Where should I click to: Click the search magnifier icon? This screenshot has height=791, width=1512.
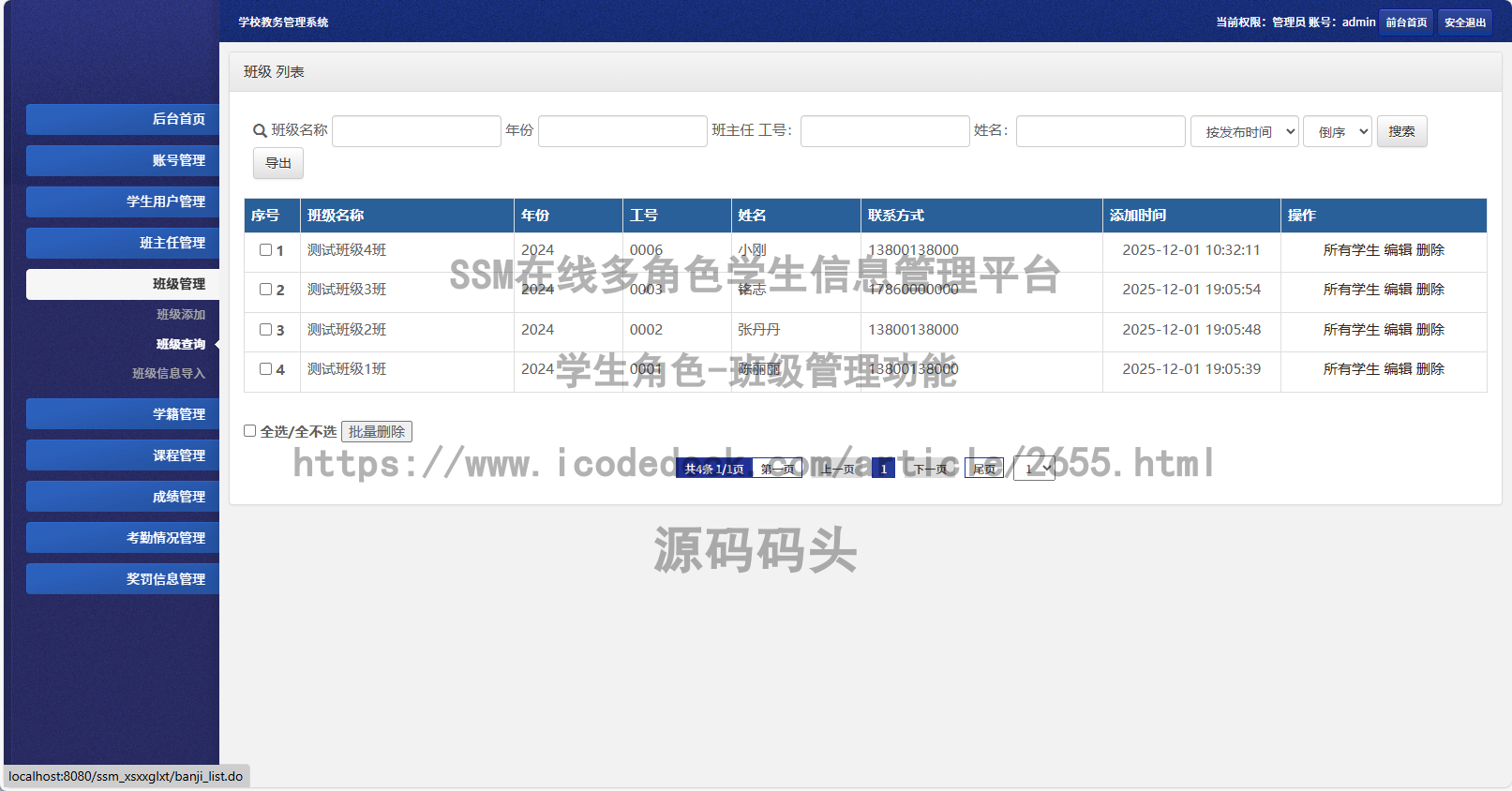click(260, 131)
